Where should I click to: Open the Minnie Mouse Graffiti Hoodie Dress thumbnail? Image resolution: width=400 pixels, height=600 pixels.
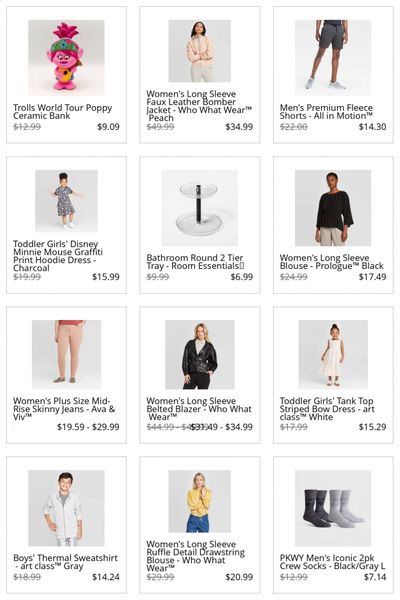coord(66,201)
